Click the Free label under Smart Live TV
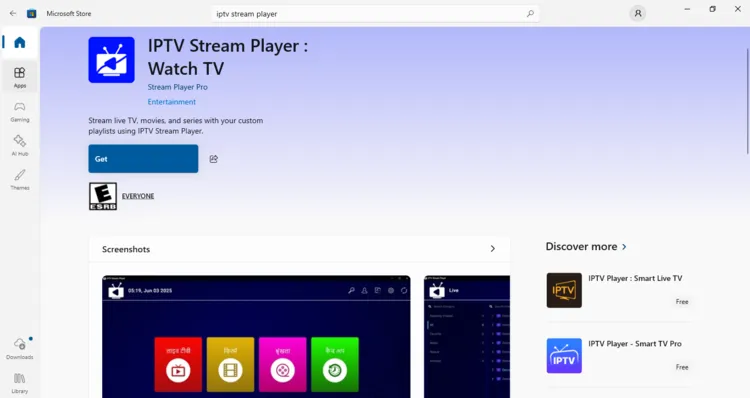Viewport: 750px width, 398px height. (x=682, y=301)
